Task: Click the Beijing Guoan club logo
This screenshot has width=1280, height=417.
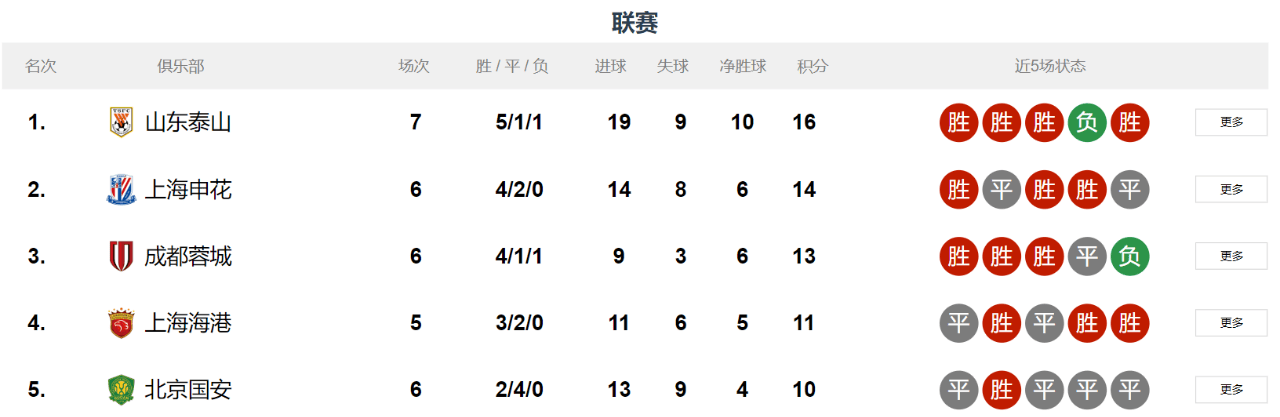Action: point(121,389)
